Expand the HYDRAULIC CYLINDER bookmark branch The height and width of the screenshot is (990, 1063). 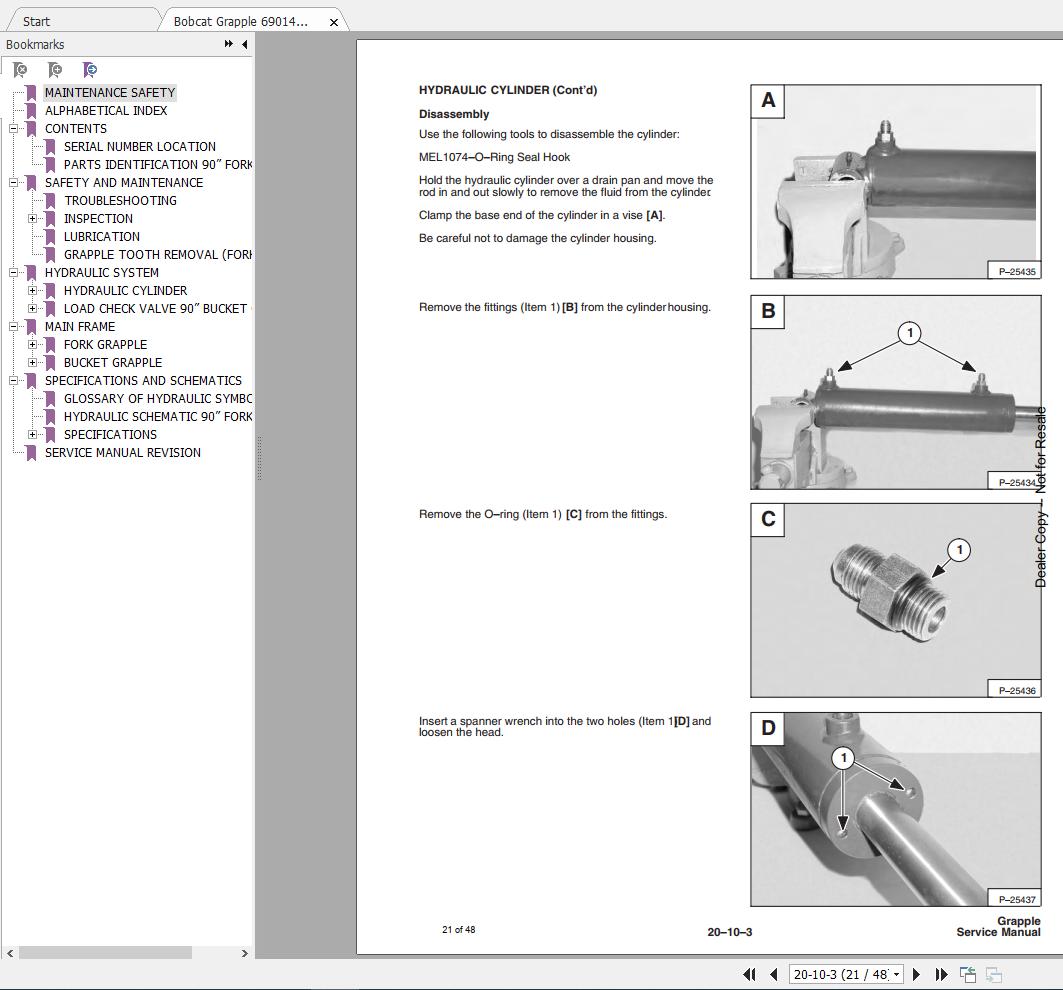(31, 290)
